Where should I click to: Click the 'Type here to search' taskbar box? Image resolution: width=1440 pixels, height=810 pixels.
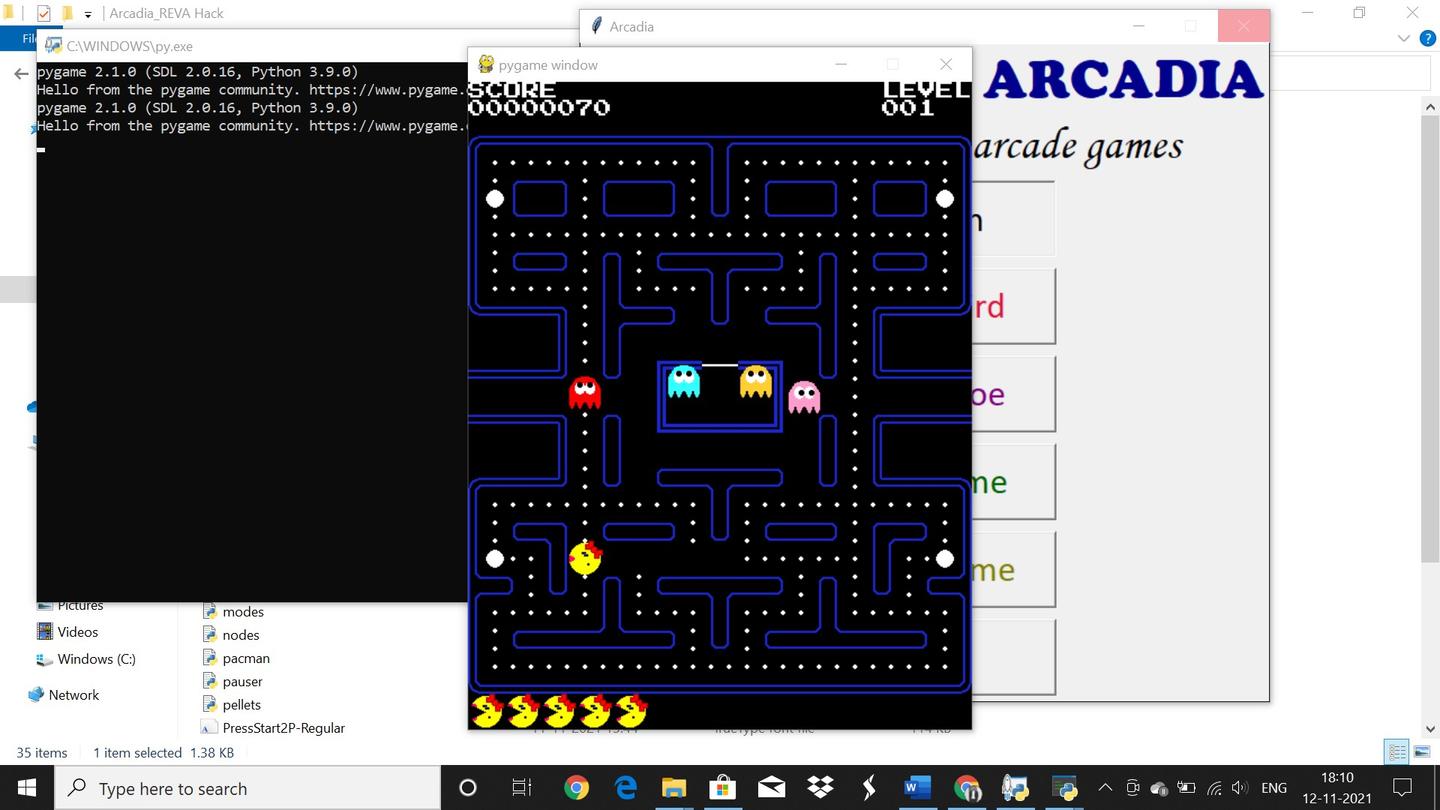(247, 788)
